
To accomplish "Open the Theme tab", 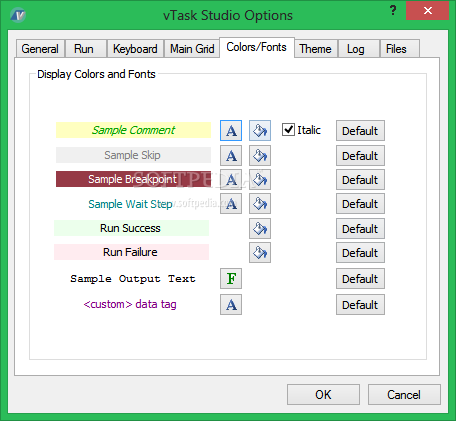I will pyautogui.click(x=315, y=49).
